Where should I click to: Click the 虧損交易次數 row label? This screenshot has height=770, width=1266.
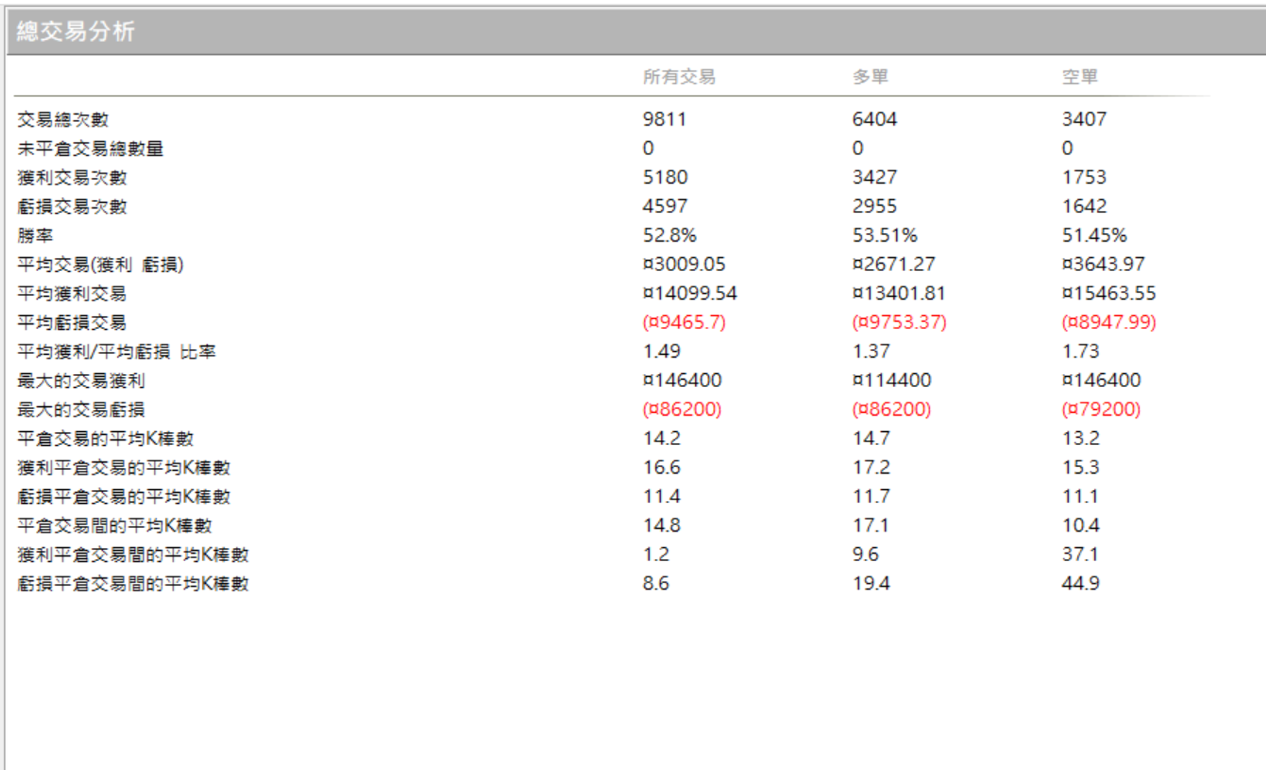[72, 207]
